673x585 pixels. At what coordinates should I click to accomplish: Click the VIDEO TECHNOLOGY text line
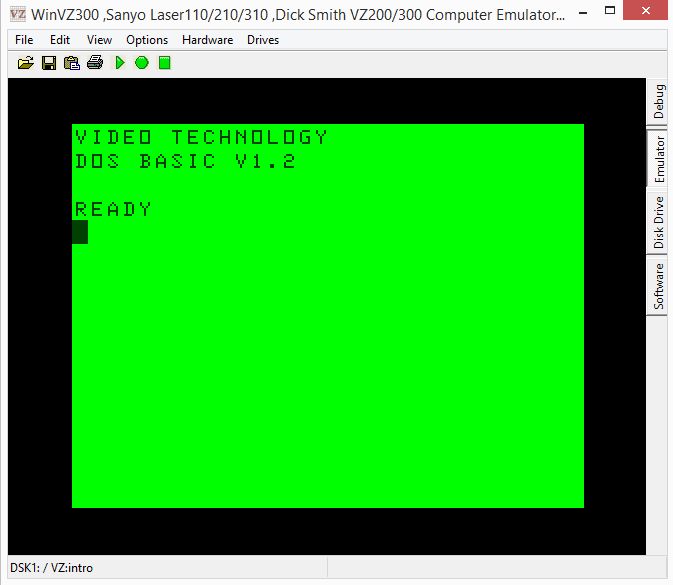[x=201, y=137]
